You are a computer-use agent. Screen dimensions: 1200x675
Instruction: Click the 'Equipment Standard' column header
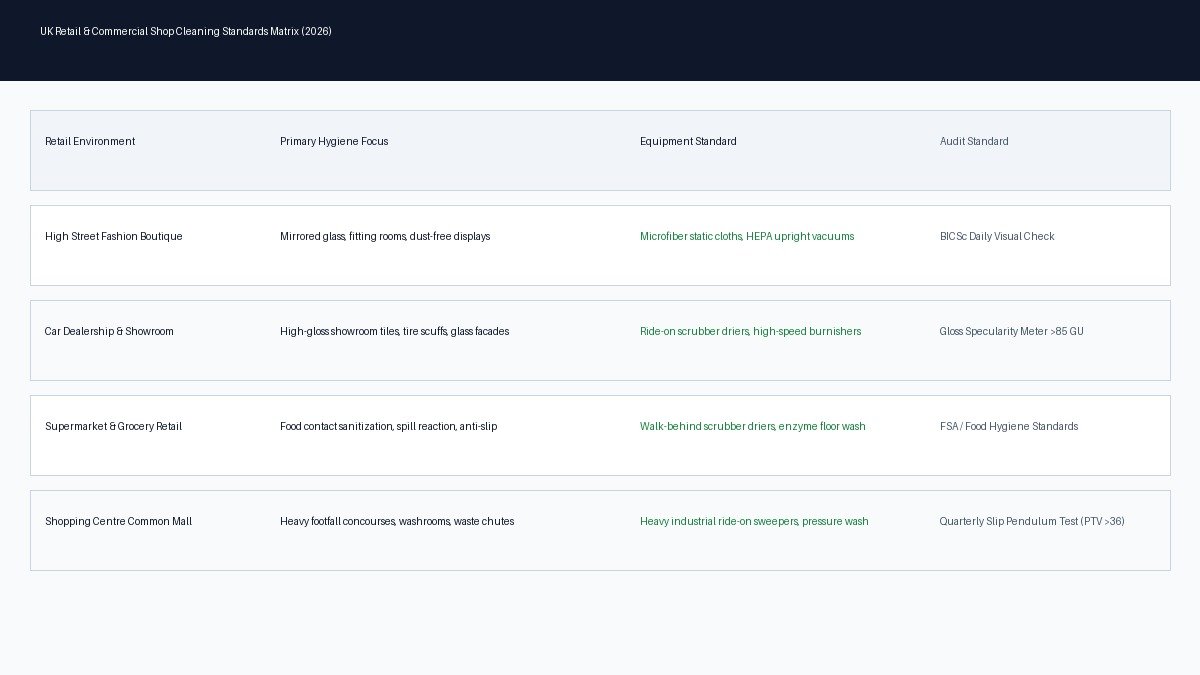[688, 141]
